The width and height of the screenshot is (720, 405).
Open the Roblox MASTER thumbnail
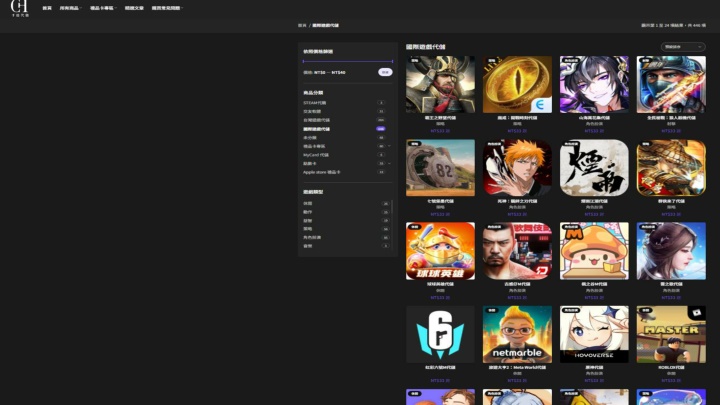671,334
